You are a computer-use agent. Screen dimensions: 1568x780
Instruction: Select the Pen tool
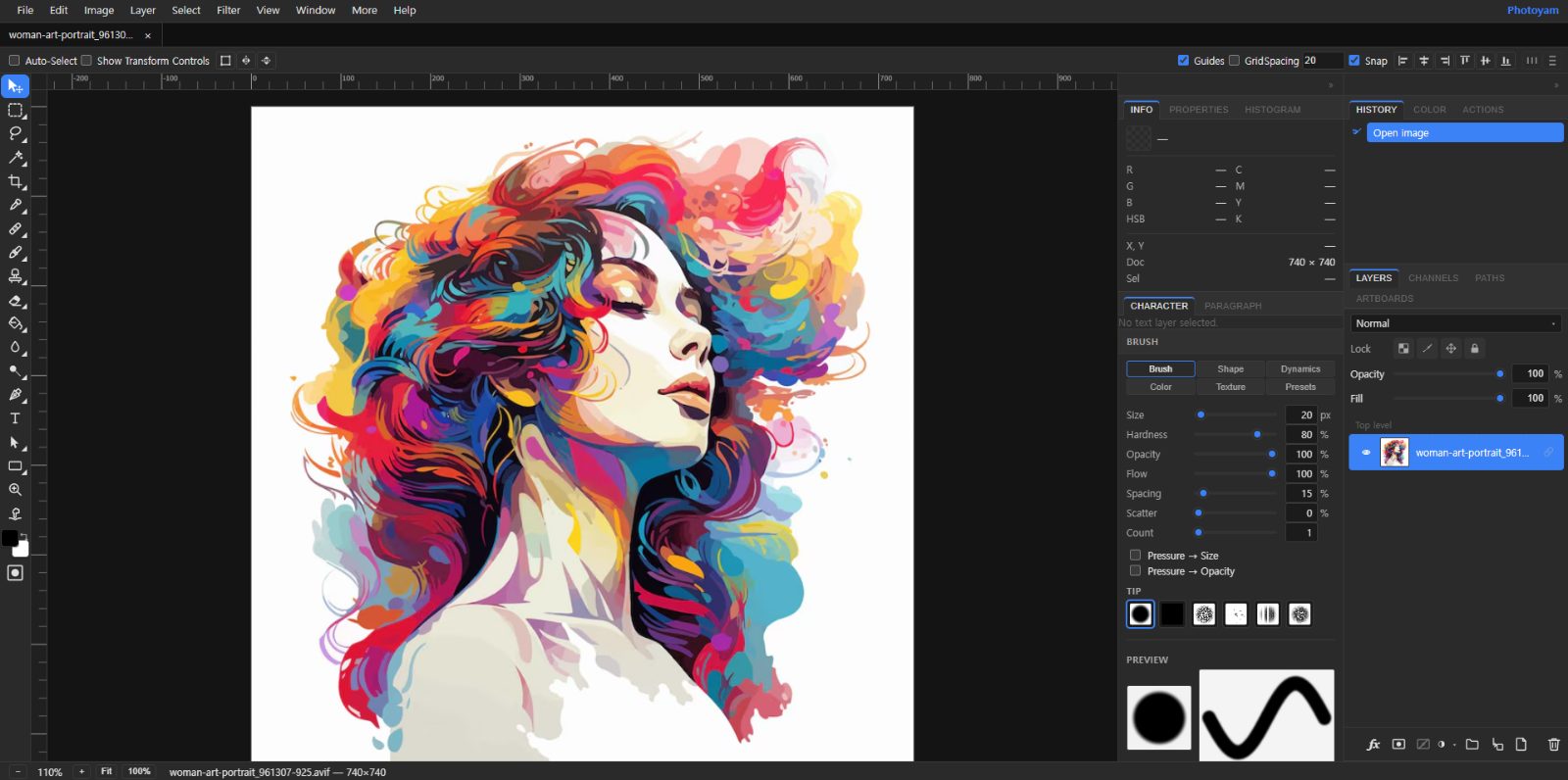pyautogui.click(x=15, y=395)
